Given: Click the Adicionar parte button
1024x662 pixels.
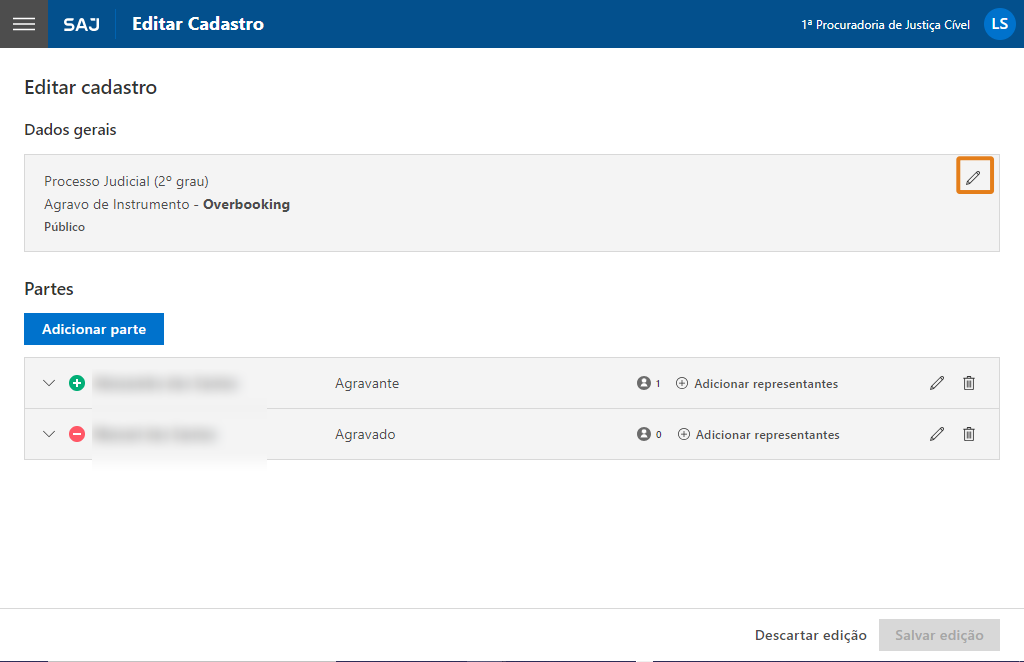Looking at the screenshot, I should coord(94,329).
